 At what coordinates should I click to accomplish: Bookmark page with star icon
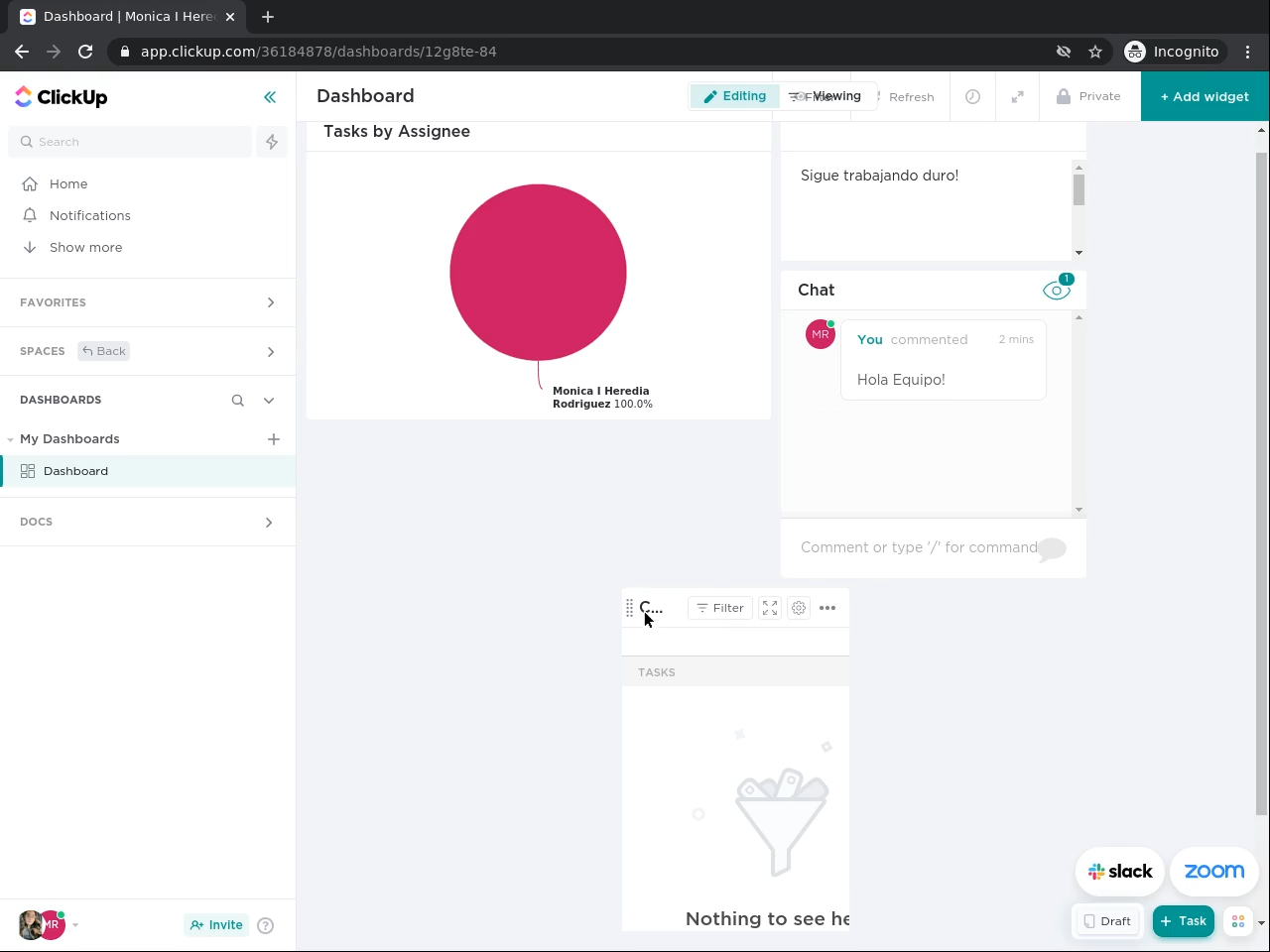tap(1095, 52)
